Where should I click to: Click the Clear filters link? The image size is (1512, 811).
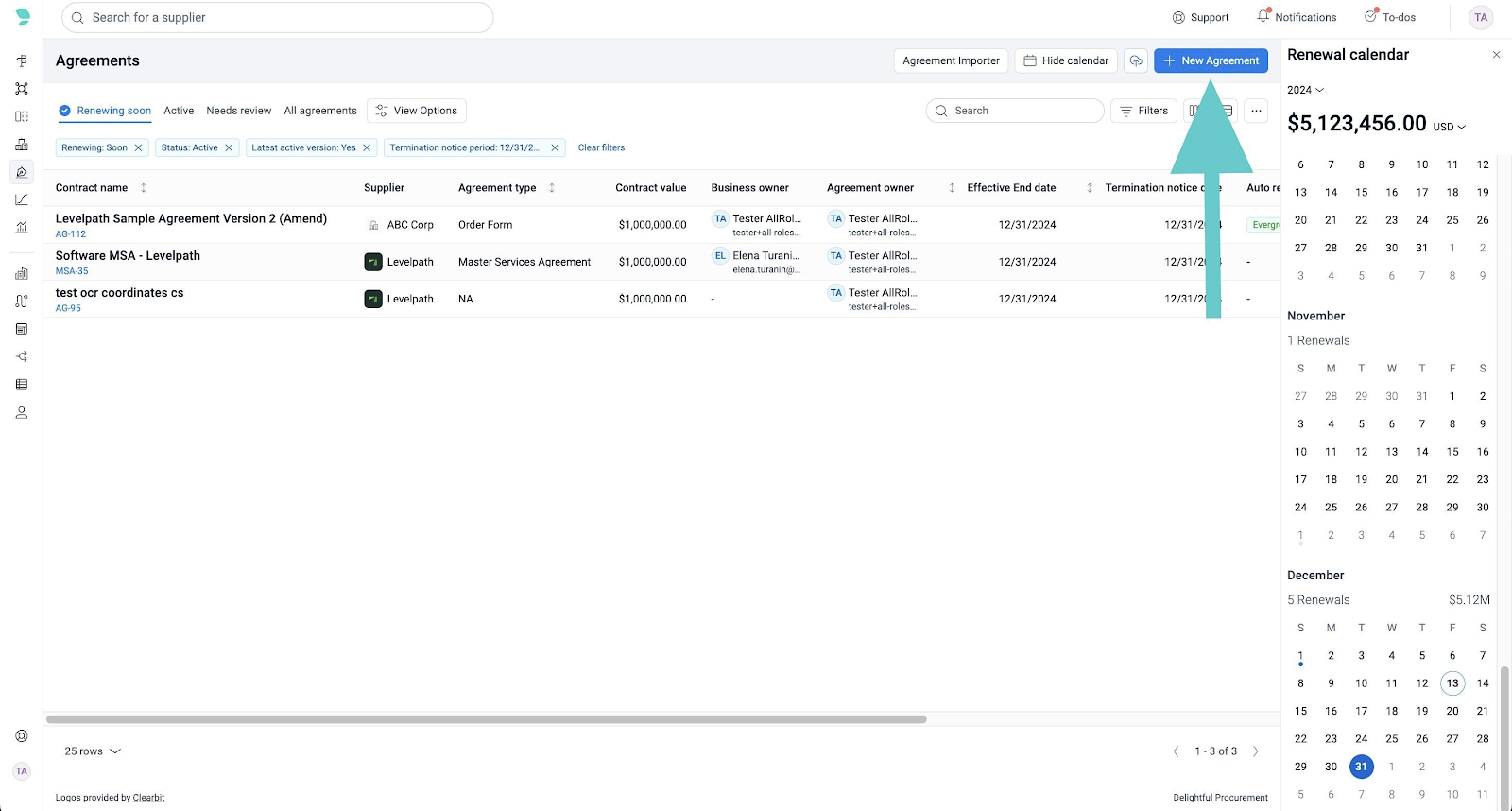tap(601, 147)
